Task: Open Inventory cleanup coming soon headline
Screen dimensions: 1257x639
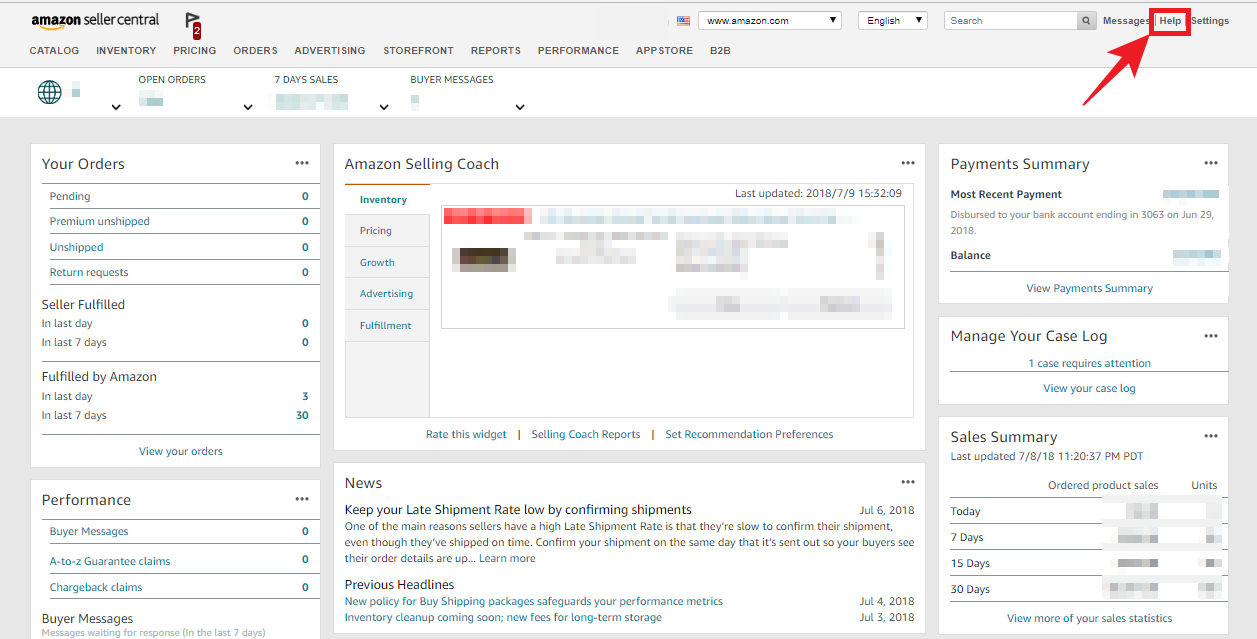Action: coord(503,617)
